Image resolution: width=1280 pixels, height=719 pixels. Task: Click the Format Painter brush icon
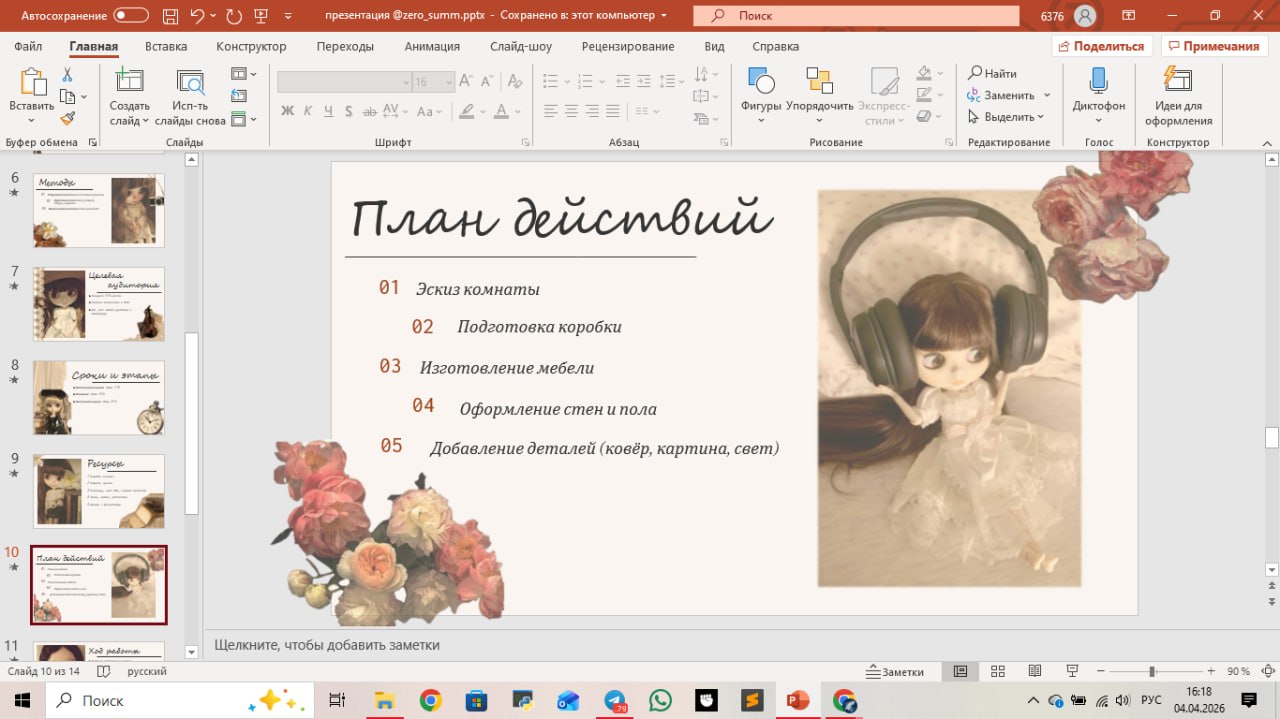pos(67,118)
